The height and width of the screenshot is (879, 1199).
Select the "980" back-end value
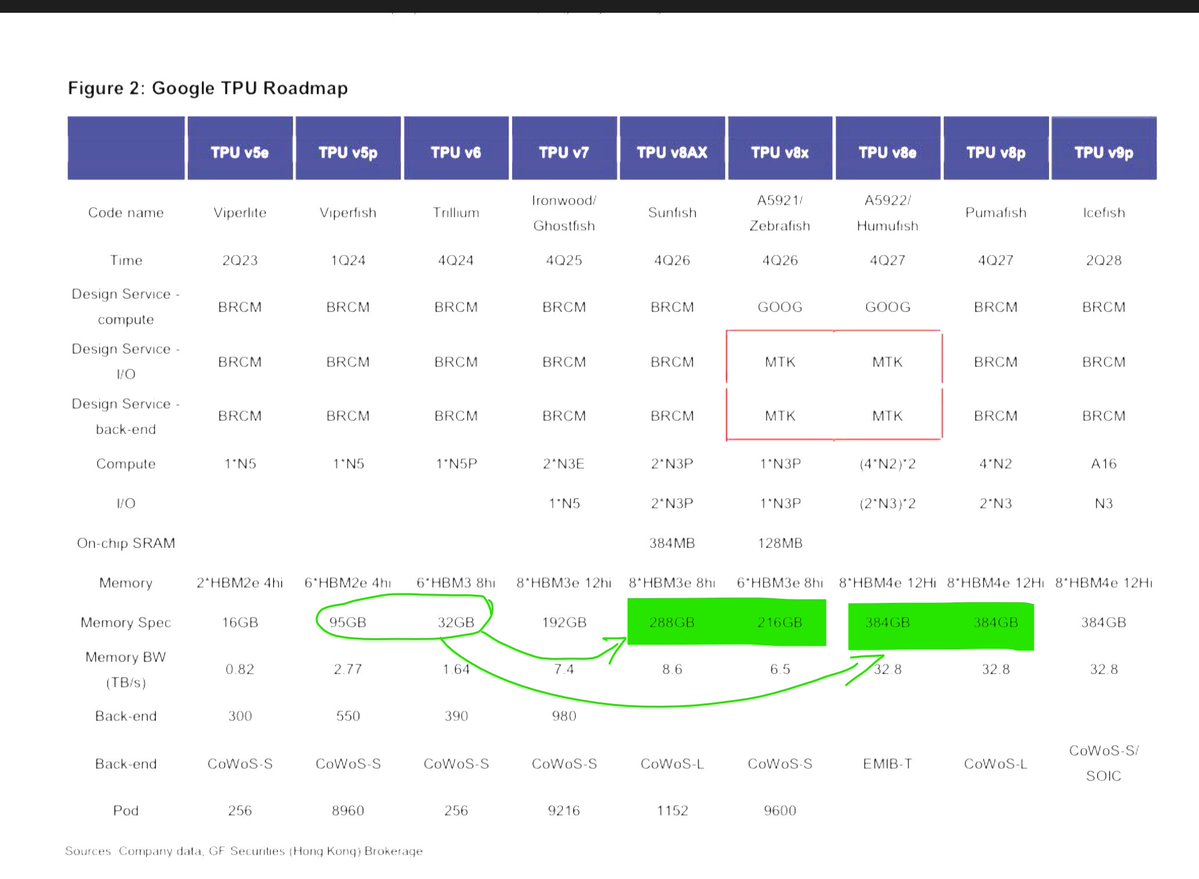564,715
